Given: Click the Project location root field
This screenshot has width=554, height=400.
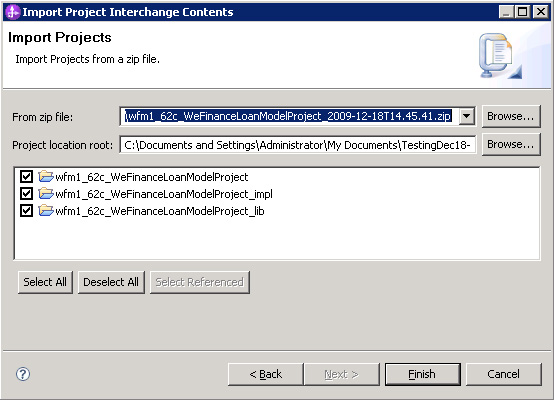Looking at the screenshot, I should [298, 145].
